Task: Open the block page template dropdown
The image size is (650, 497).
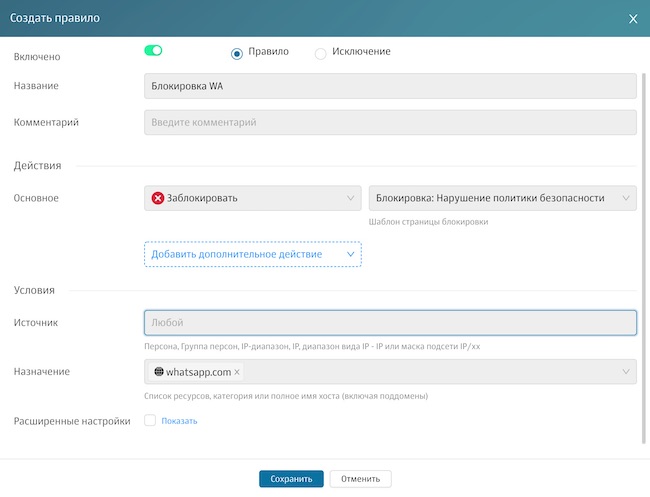Action: (x=502, y=198)
